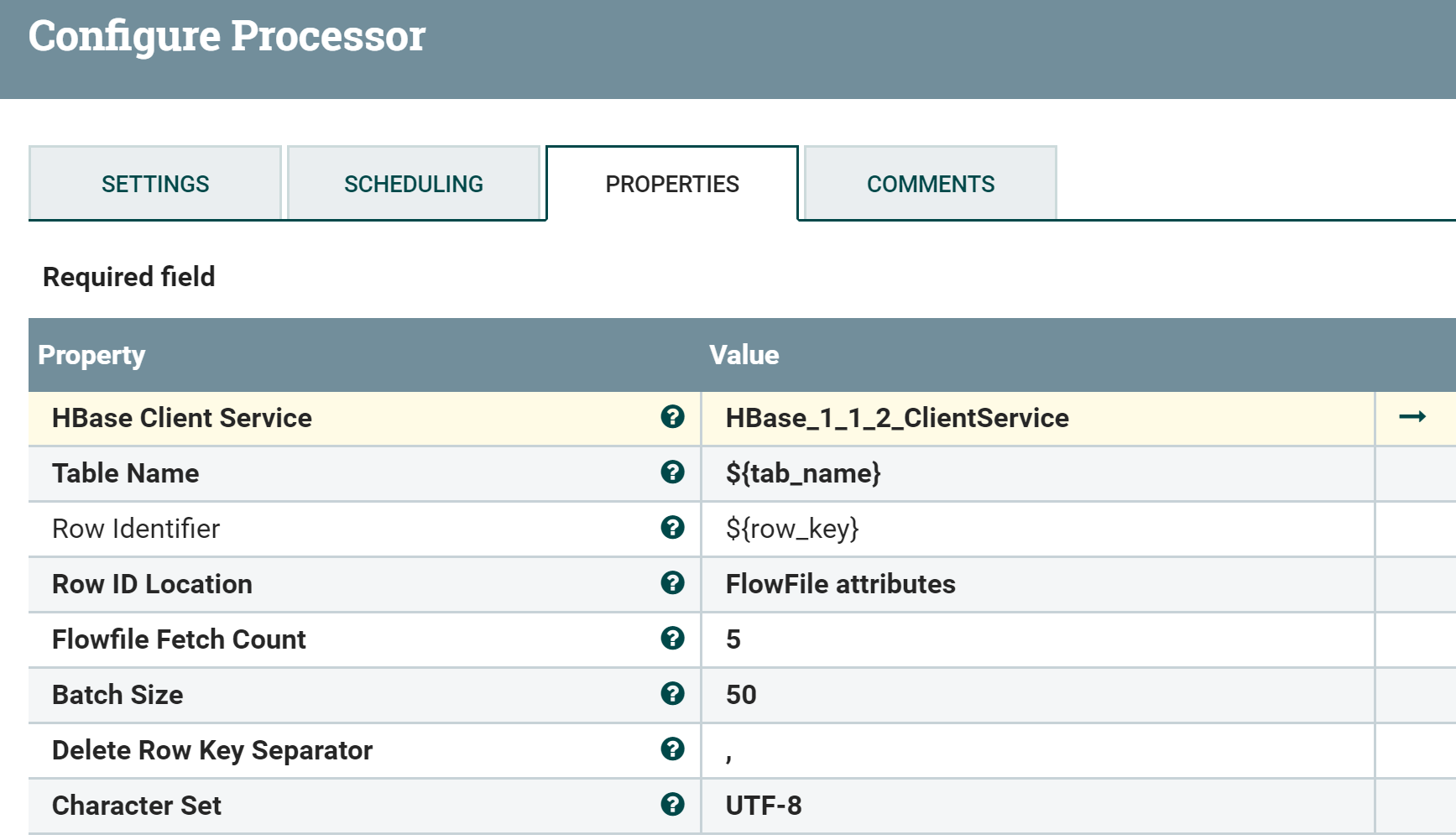This screenshot has width=1456, height=840.
Task: Click help icon next to Batch Size
Action: pos(672,694)
